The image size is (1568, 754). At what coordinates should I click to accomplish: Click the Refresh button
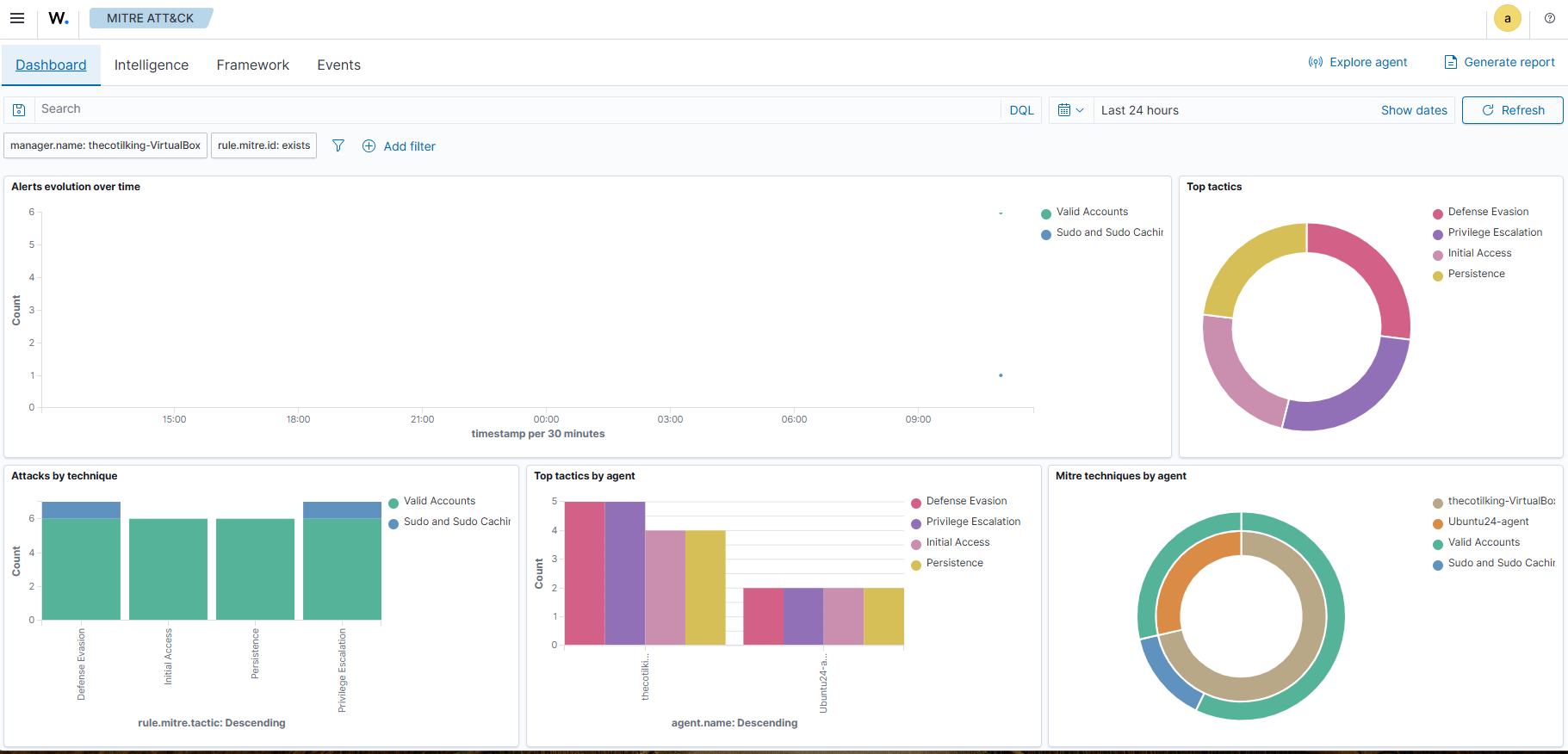pyautogui.click(x=1512, y=110)
